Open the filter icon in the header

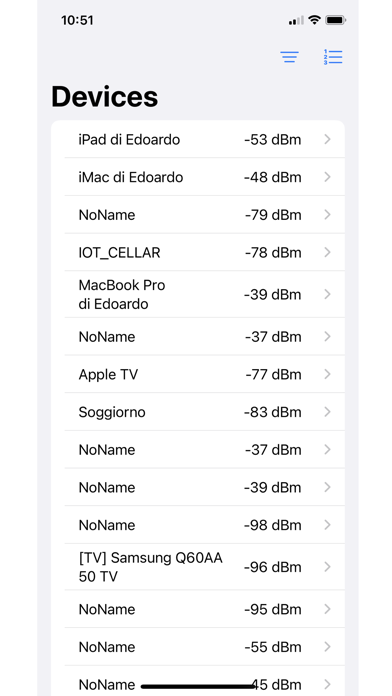coord(289,57)
